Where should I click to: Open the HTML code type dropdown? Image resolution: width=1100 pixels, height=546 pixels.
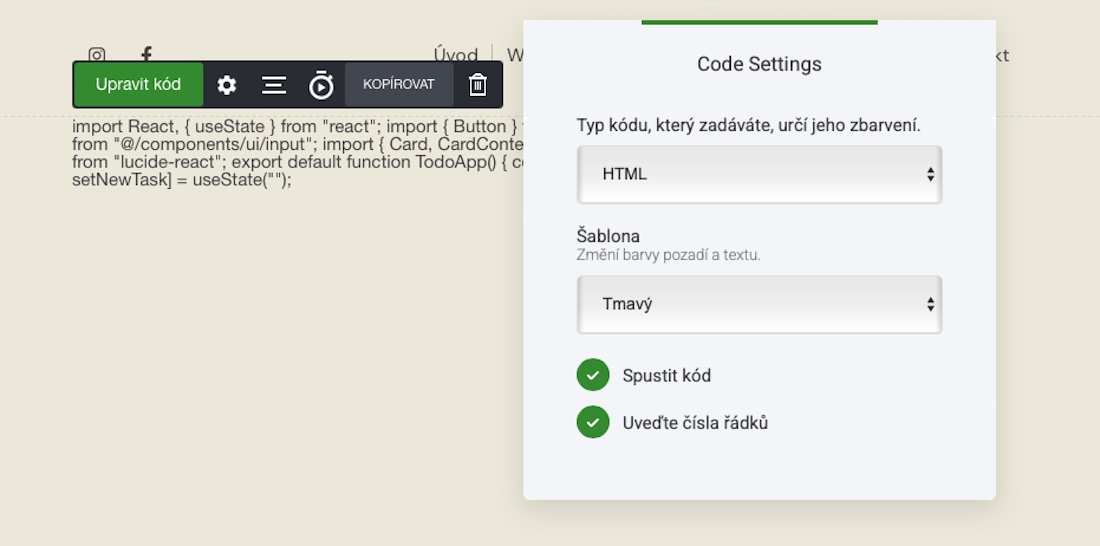759,174
